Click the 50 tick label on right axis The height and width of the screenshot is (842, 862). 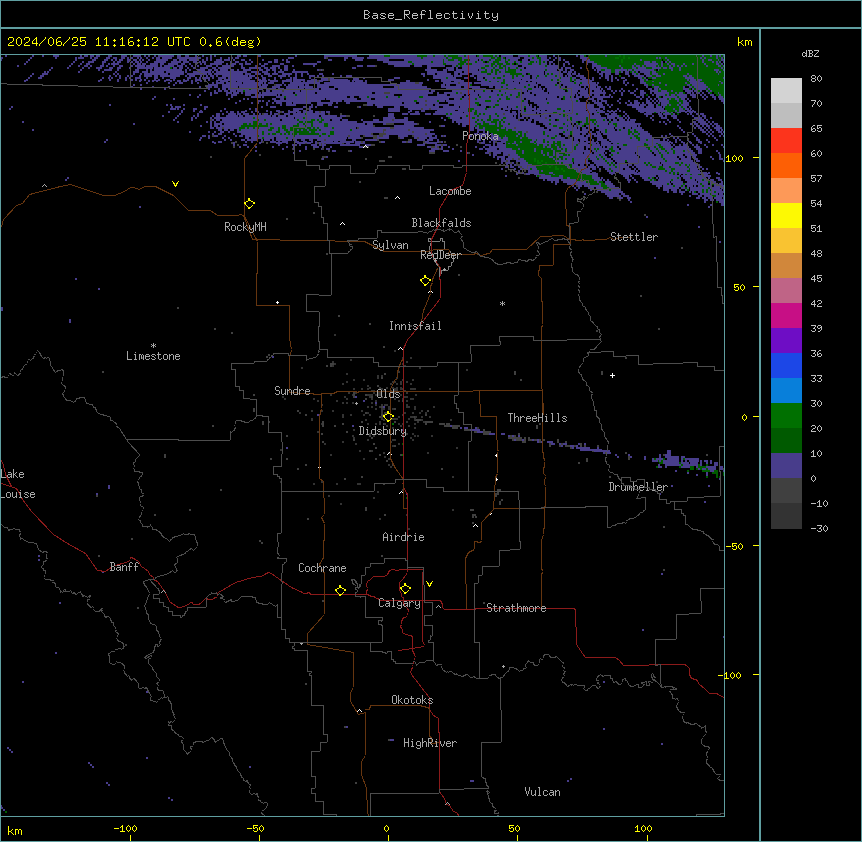coord(739,287)
